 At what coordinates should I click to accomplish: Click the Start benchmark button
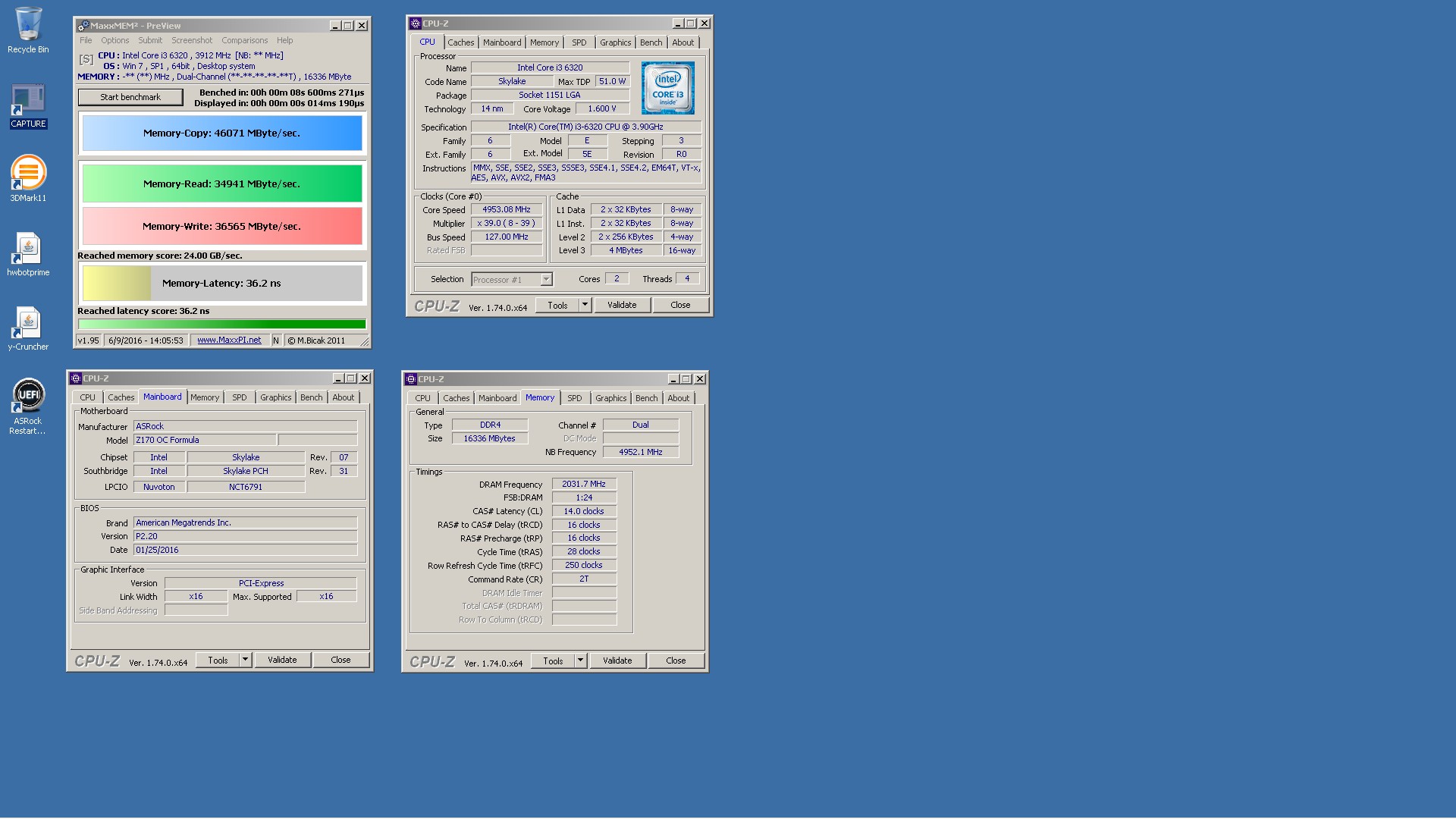coord(130,97)
